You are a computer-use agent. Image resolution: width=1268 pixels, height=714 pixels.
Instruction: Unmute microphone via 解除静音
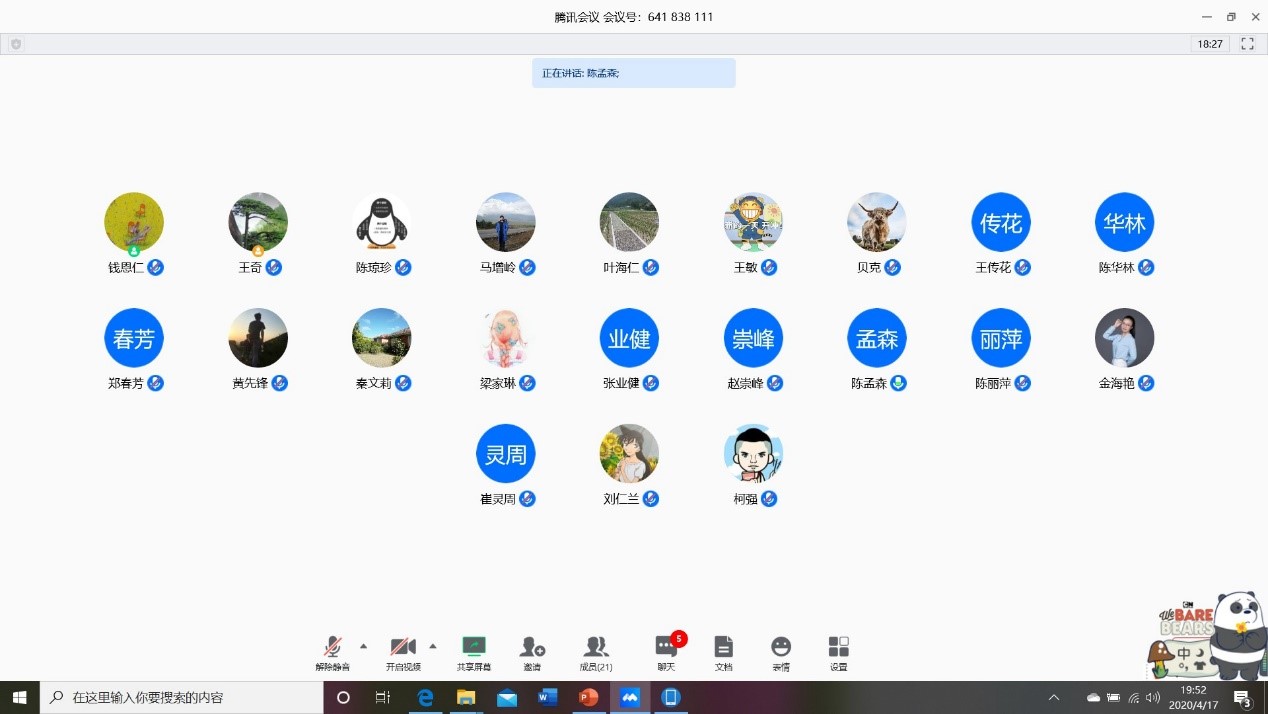pos(333,653)
